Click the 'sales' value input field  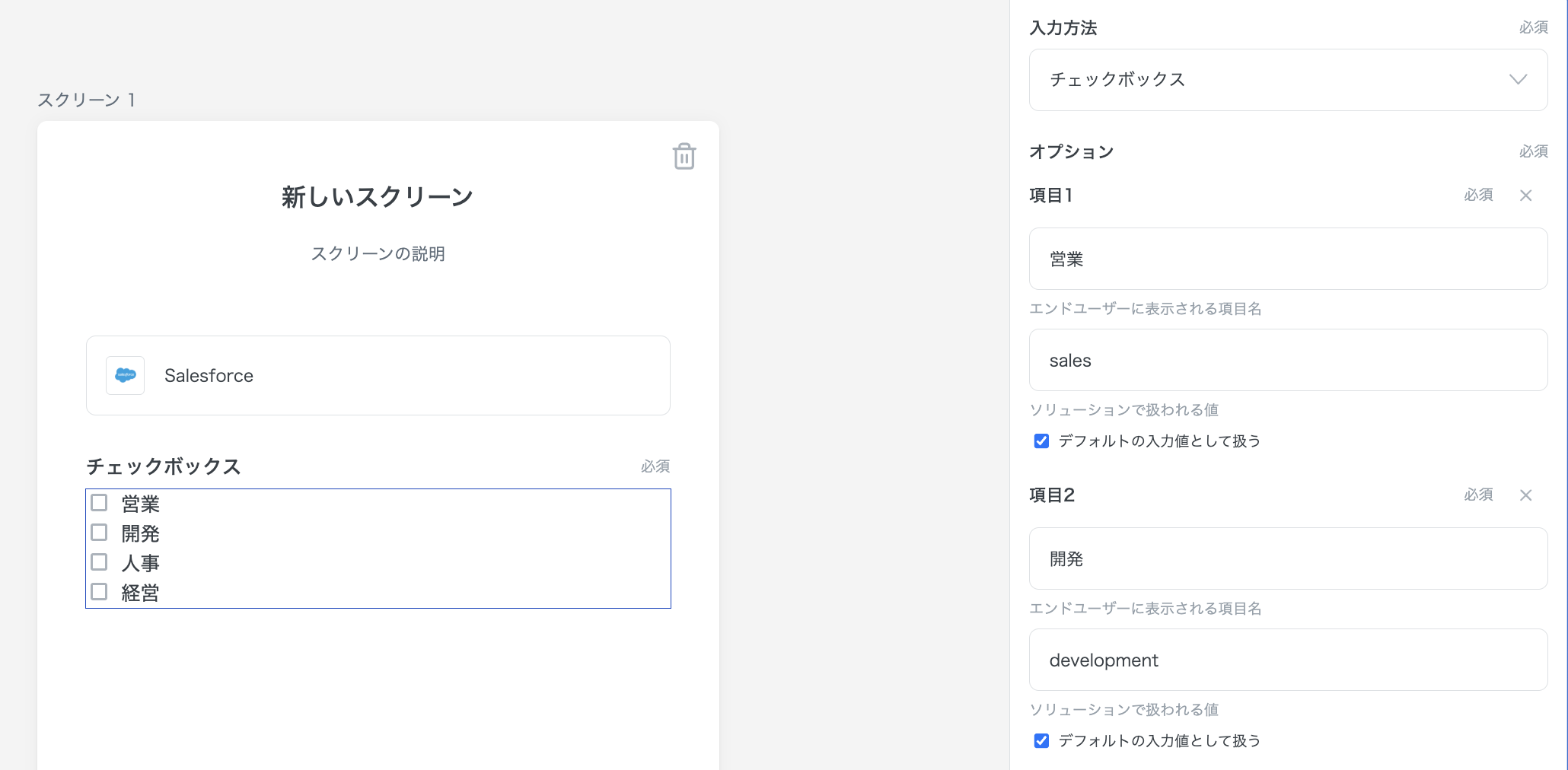pos(1288,361)
